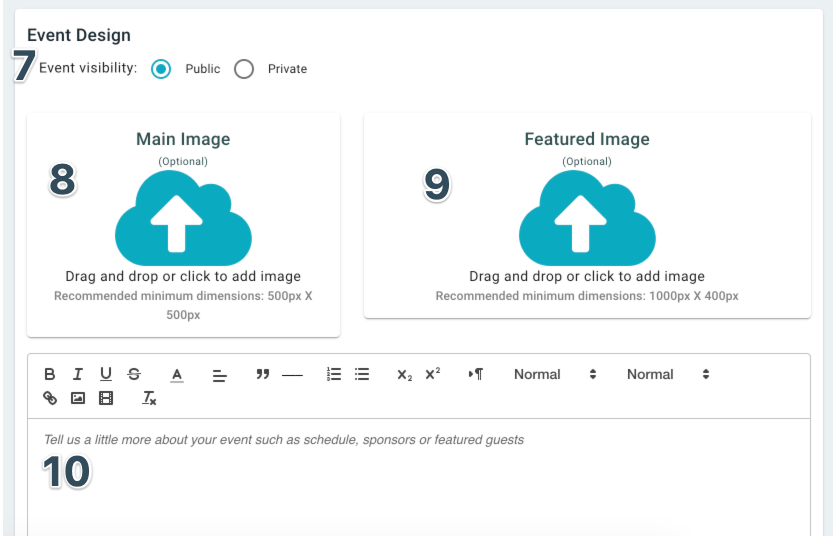The image size is (833, 536).
Task: Open the text alignment options
Action: (219, 375)
